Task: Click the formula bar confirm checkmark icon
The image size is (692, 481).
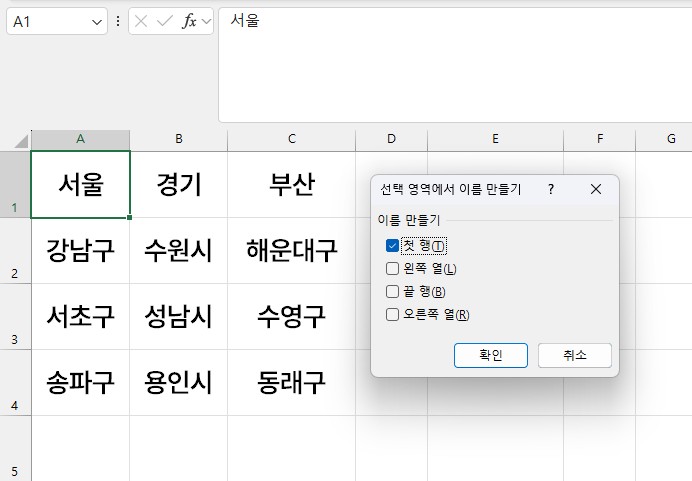Action: click(165, 21)
